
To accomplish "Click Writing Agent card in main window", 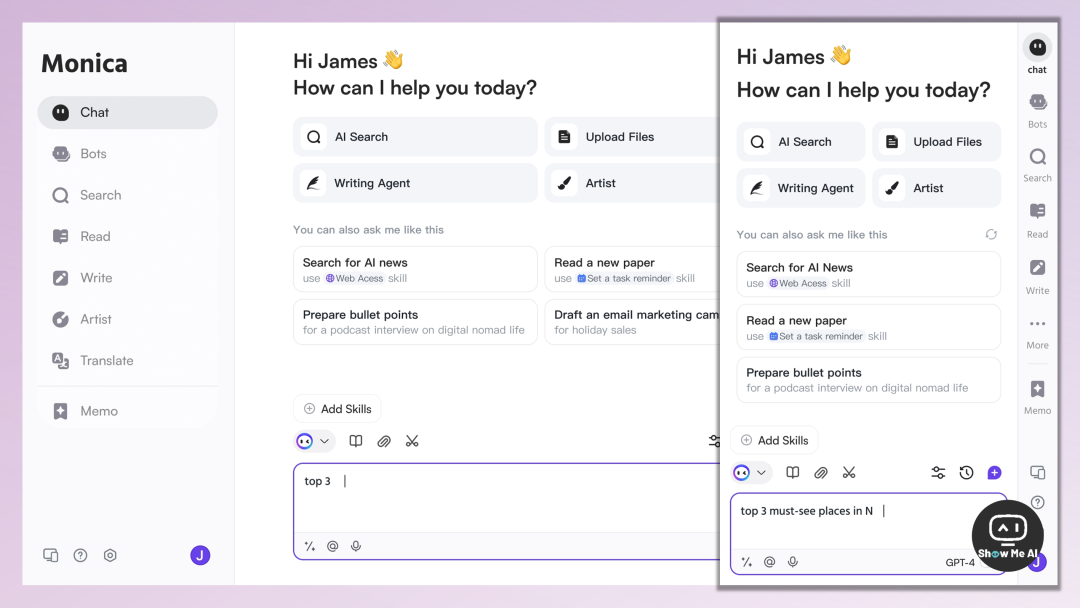I will pyautogui.click(x=415, y=183).
